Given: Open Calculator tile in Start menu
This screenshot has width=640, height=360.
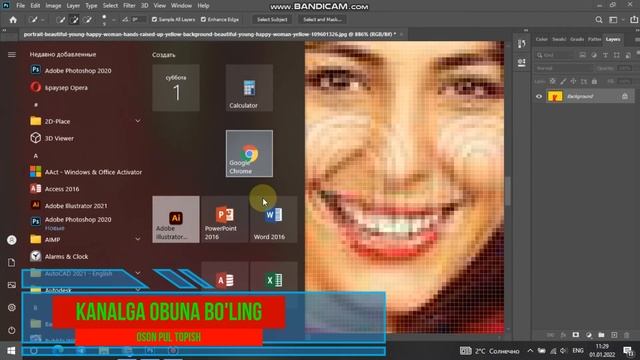Looking at the screenshot, I should [249, 88].
